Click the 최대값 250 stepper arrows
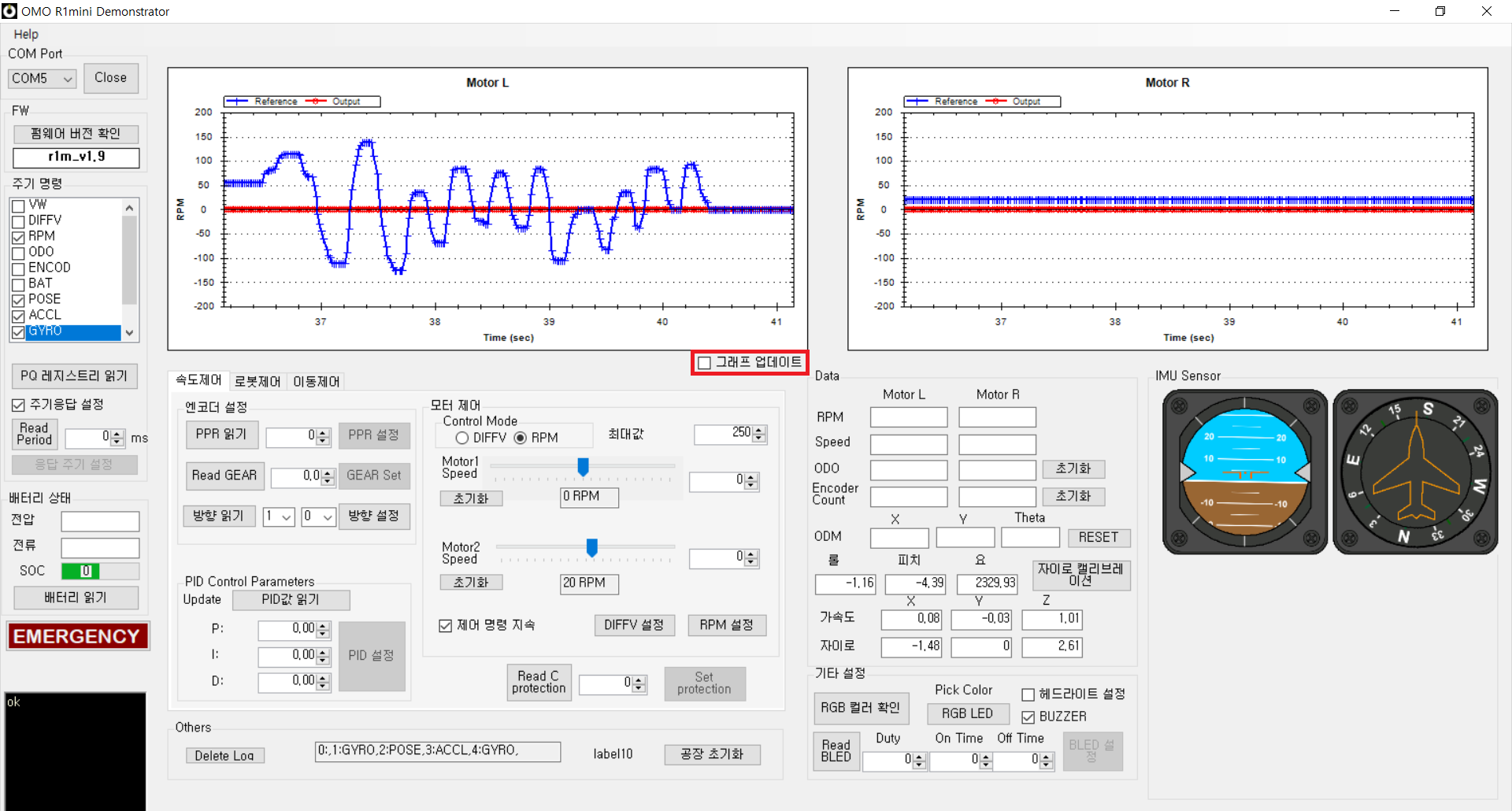The image size is (1512, 811). coord(759,434)
